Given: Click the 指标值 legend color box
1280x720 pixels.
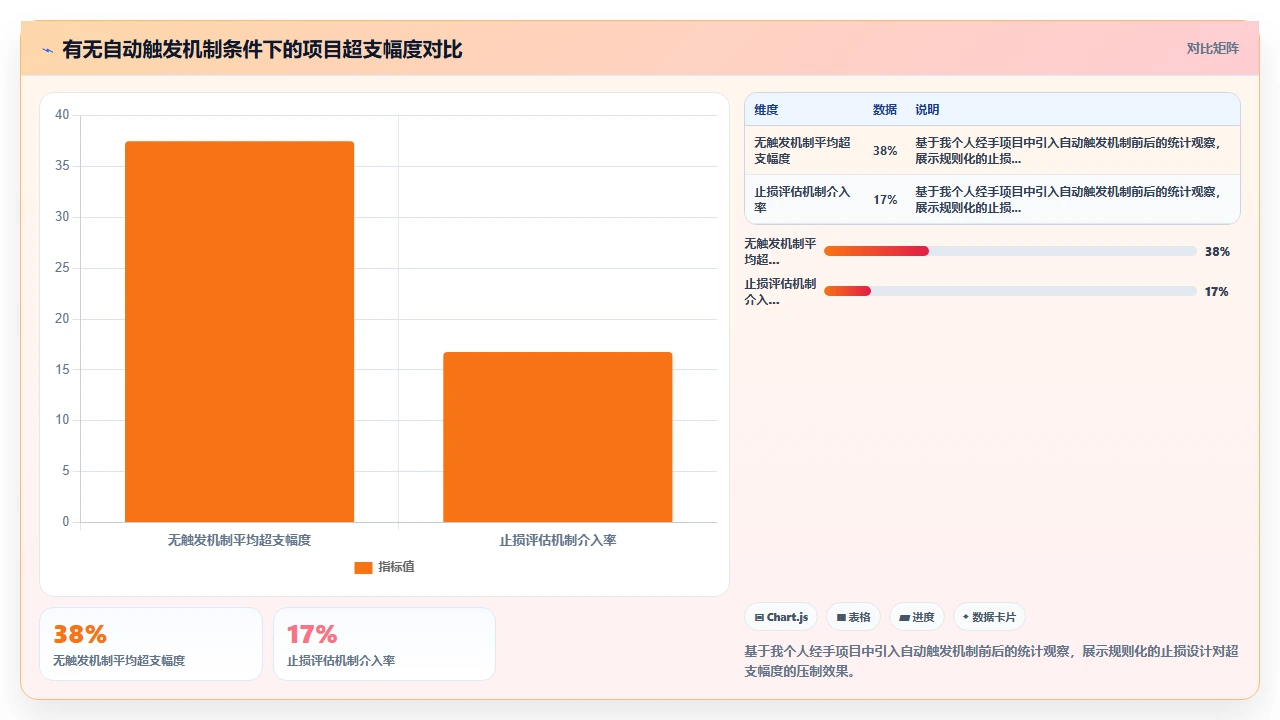Looking at the screenshot, I should pos(363,567).
